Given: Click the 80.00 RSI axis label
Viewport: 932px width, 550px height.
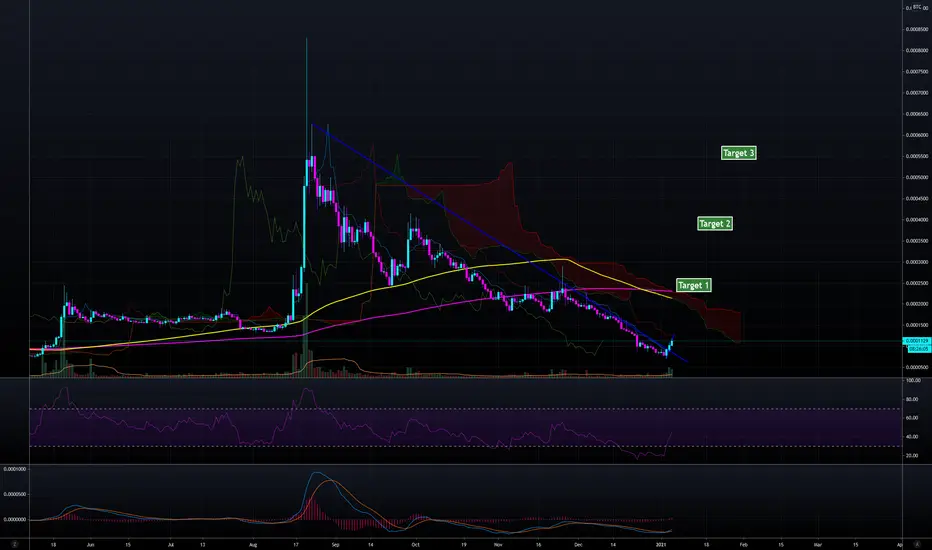Looking at the screenshot, I should pyautogui.click(x=912, y=400).
